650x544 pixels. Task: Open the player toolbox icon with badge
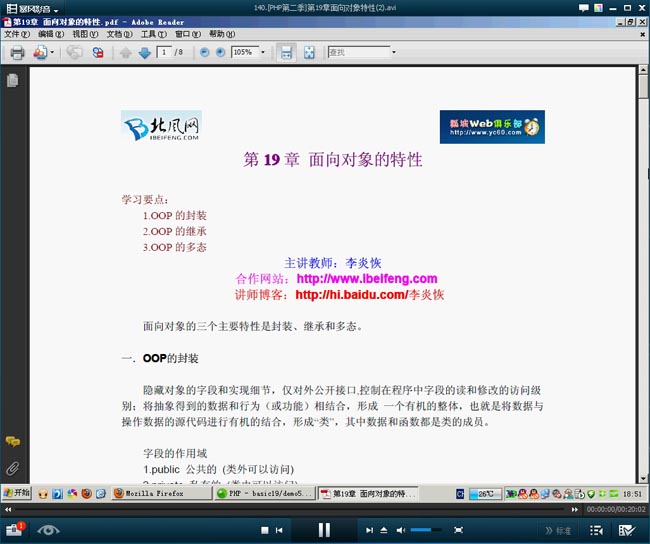14,529
